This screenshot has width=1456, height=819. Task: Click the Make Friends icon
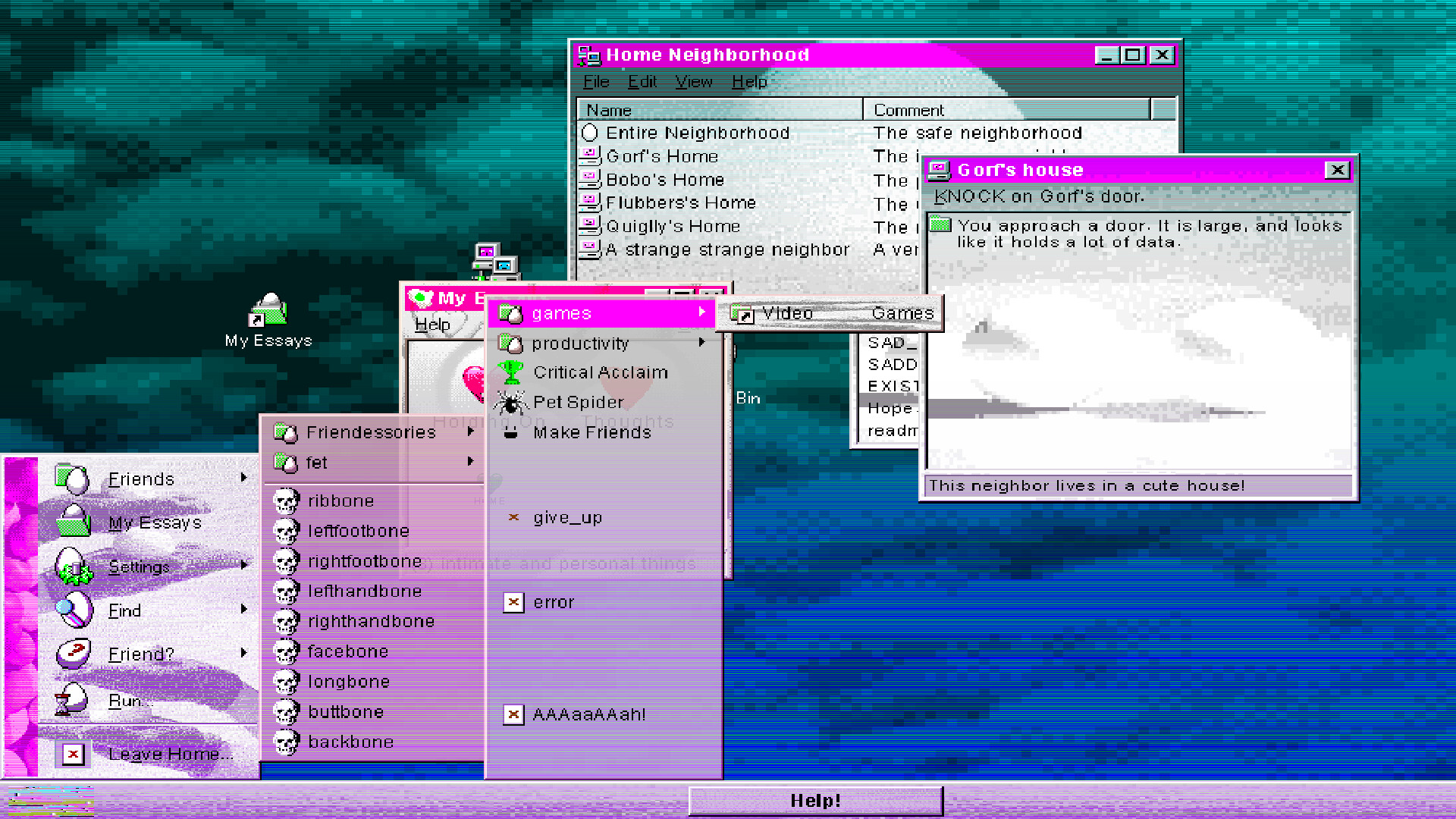512,432
